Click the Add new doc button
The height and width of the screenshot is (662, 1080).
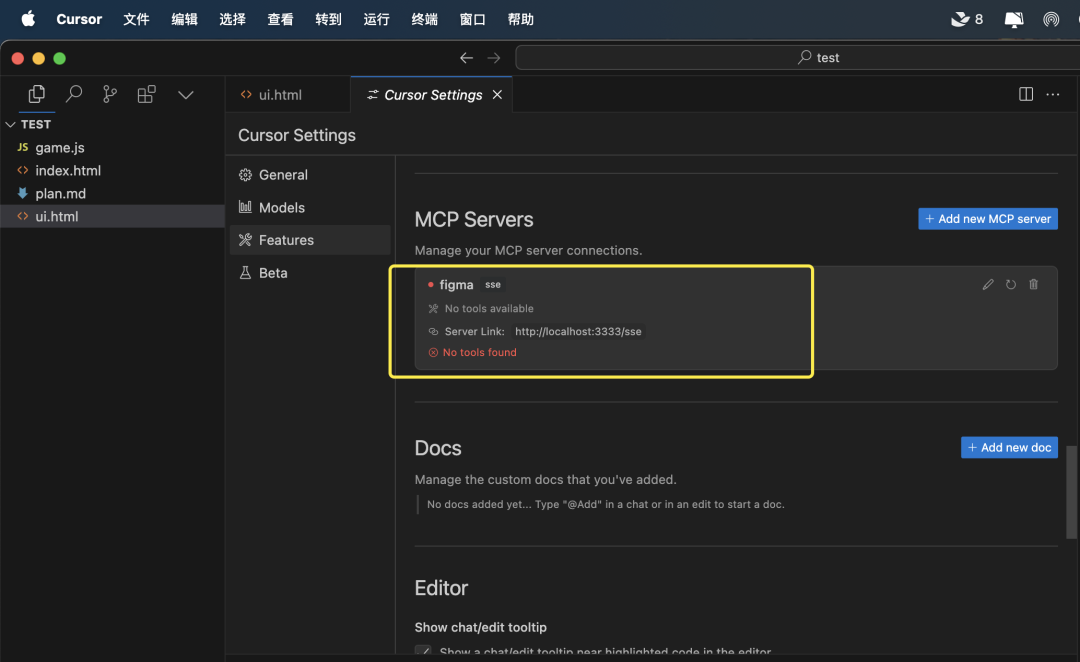coord(1009,447)
